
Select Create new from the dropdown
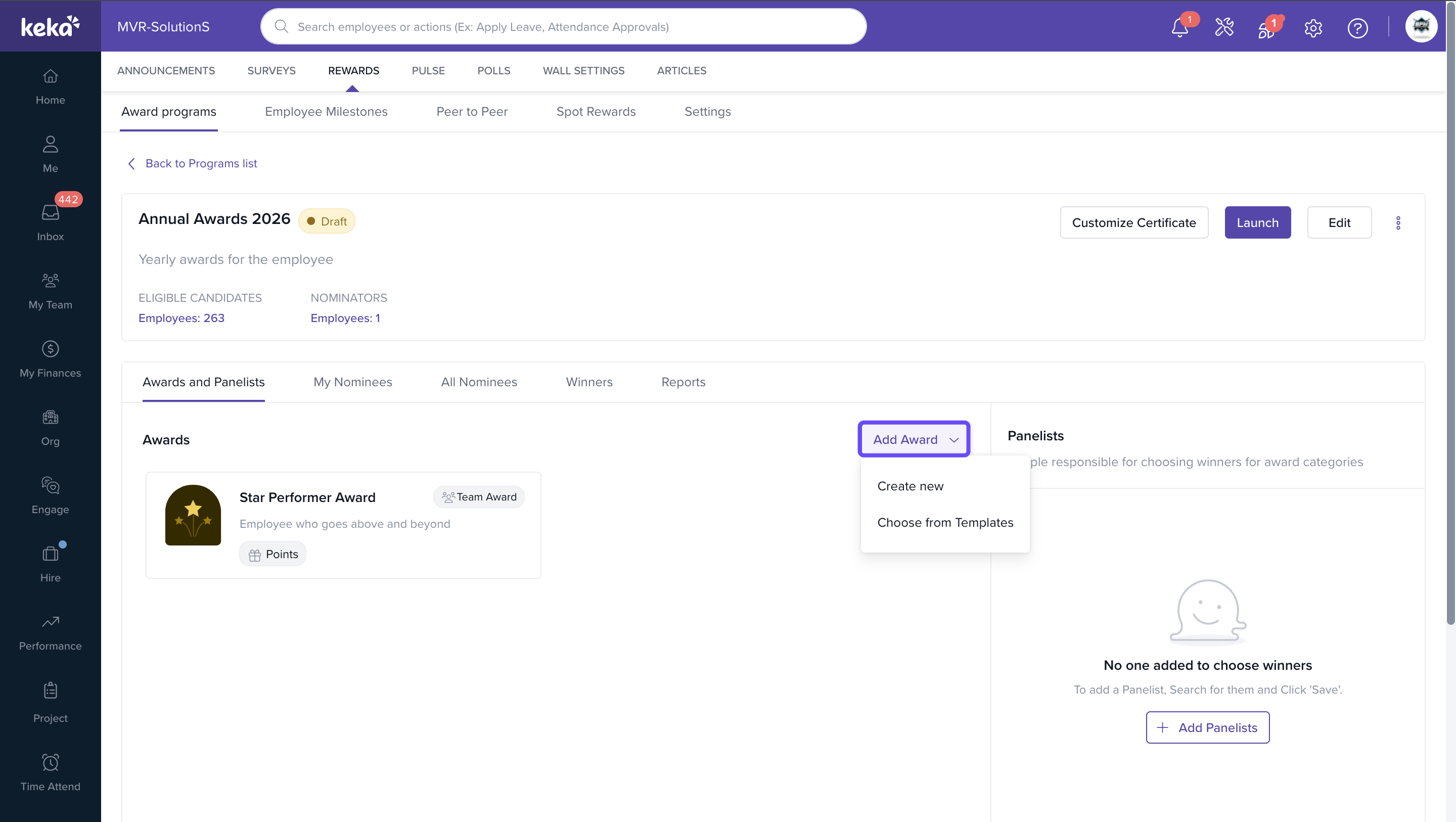tap(910, 486)
